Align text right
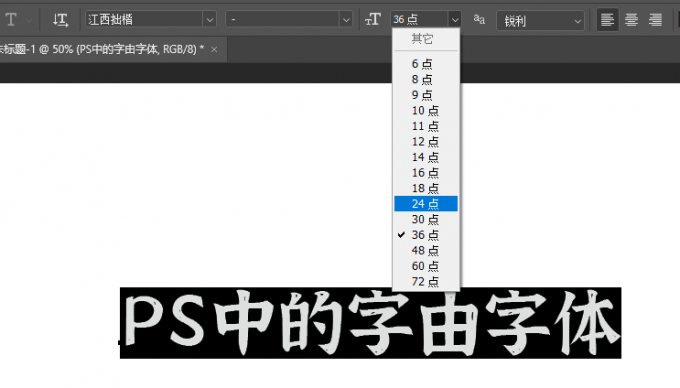The width and height of the screenshot is (680, 388). point(655,20)
